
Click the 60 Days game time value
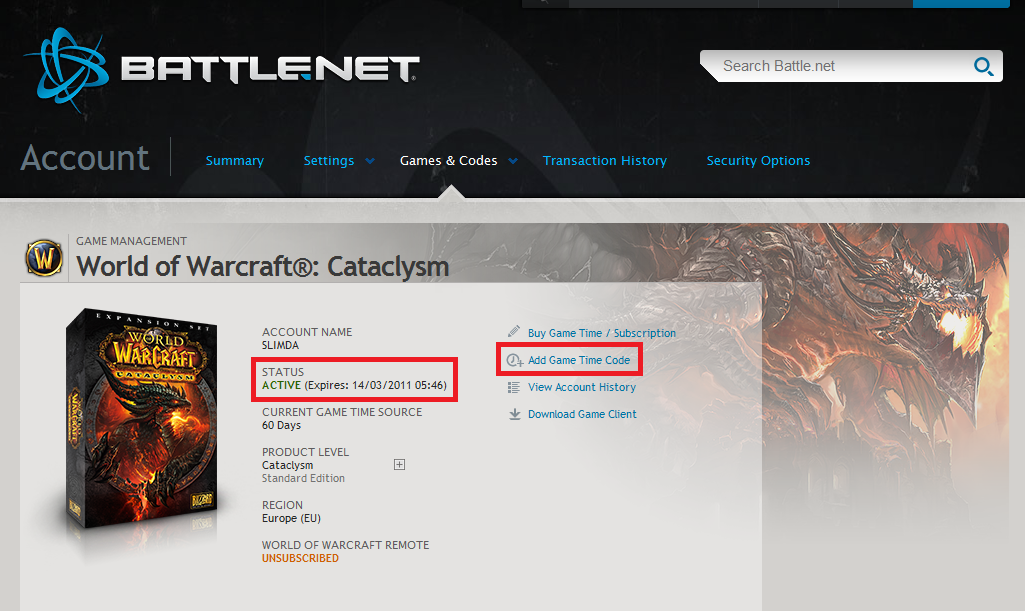tap(282, 425)
